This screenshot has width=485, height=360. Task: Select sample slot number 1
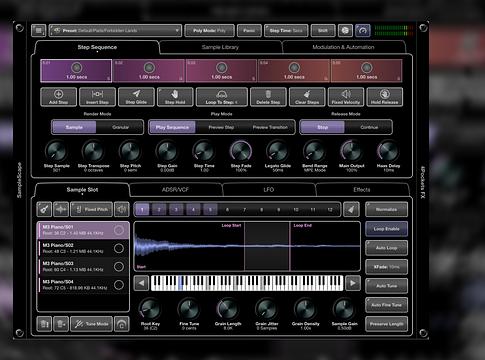(142, 210)
